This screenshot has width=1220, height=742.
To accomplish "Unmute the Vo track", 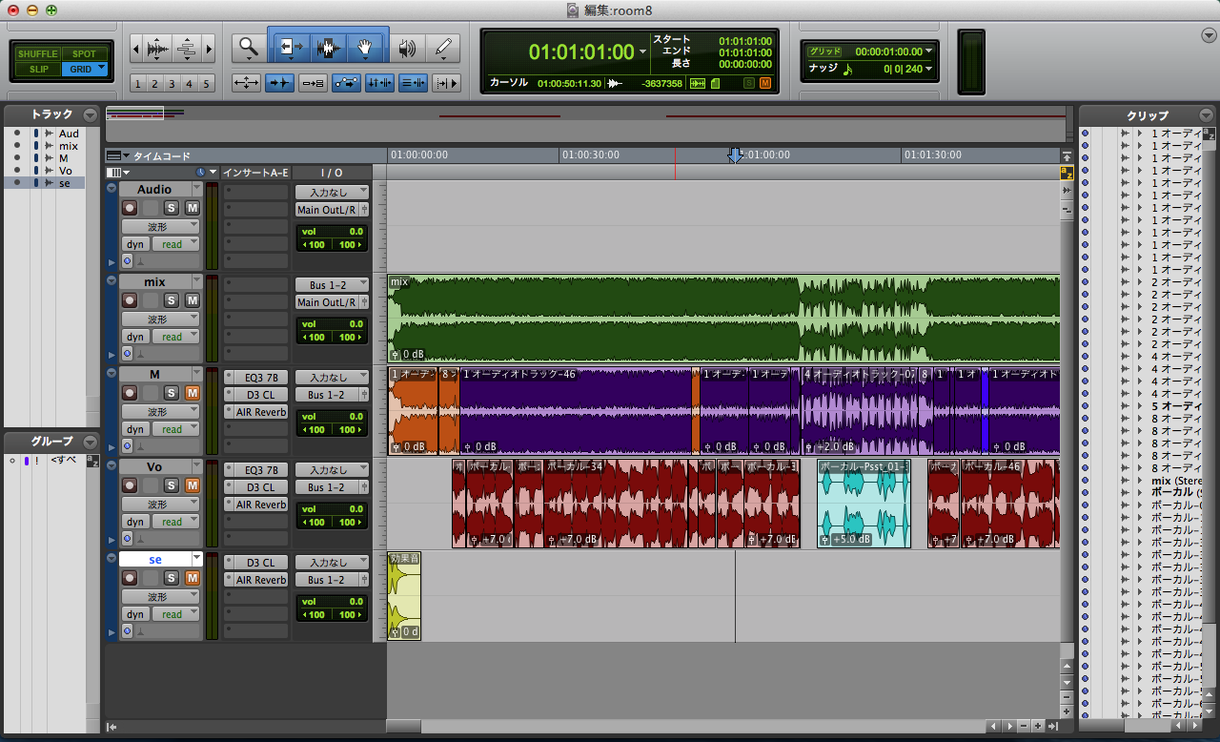I will 192,485.
